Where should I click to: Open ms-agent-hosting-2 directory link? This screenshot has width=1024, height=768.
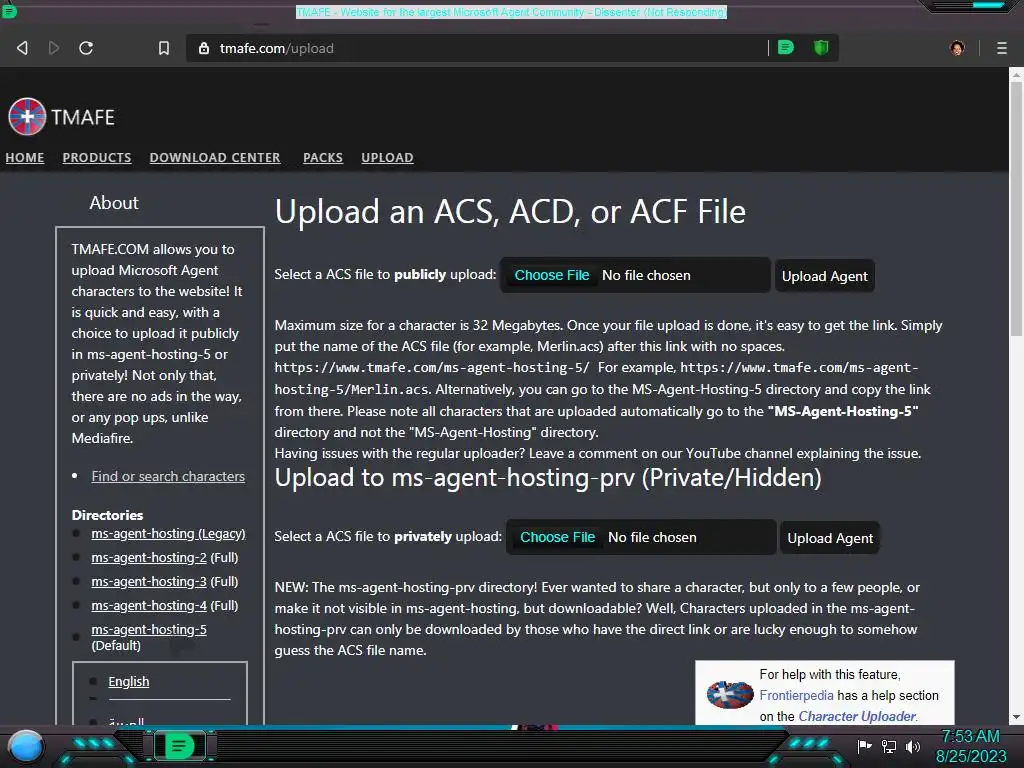(x=149, y=558)
